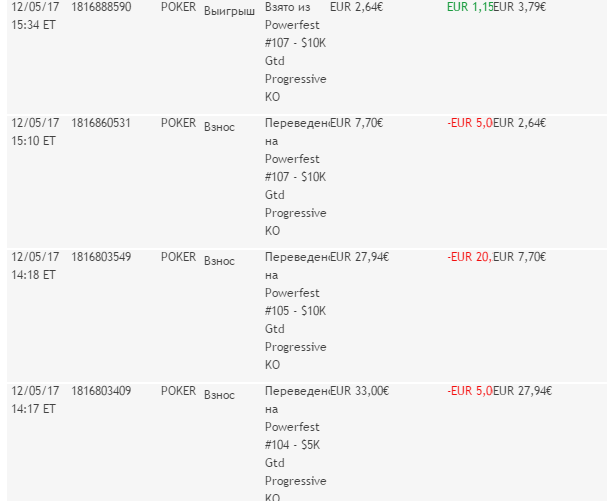Click POKER in the 14:18 row
Screen dimensions: 607x501
179,256
